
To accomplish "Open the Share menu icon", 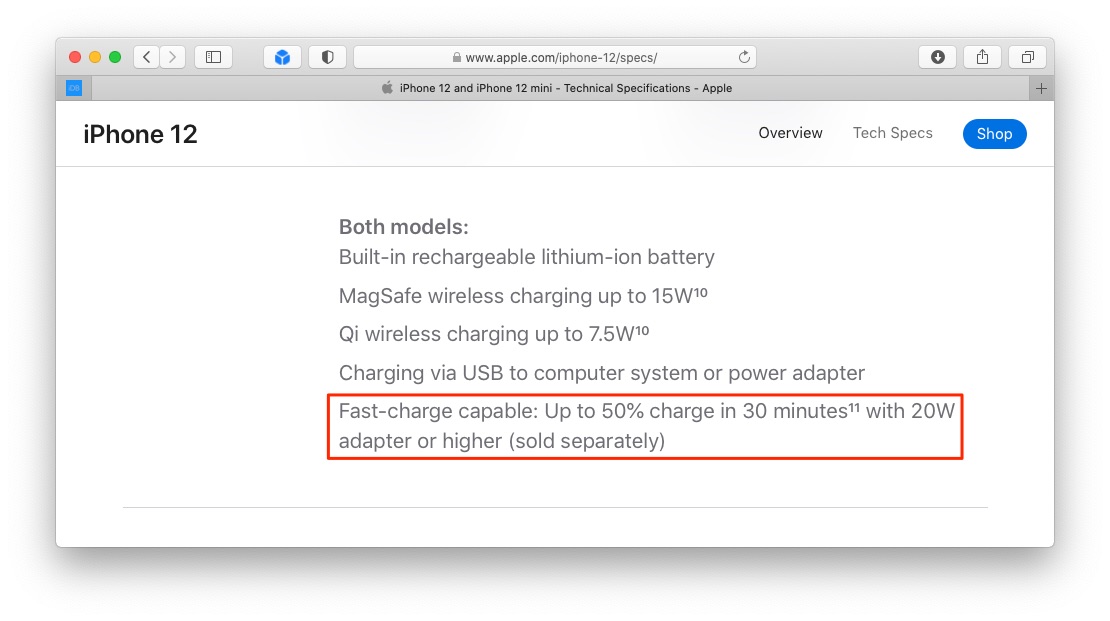I will pyautogui.click(x=983, y=57).
